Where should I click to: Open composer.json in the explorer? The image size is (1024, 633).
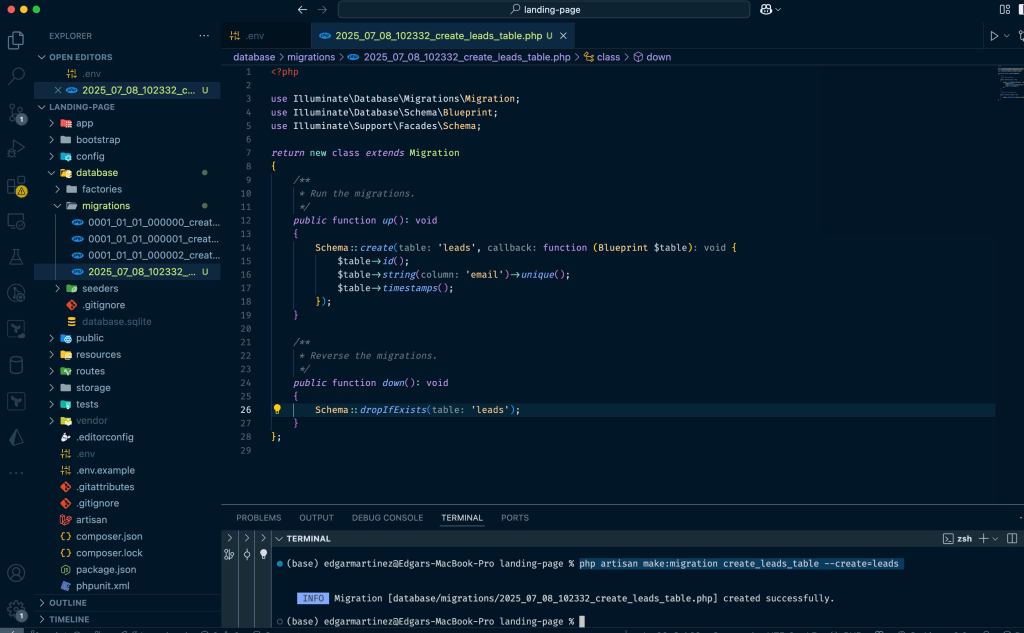tap(109, 536)
